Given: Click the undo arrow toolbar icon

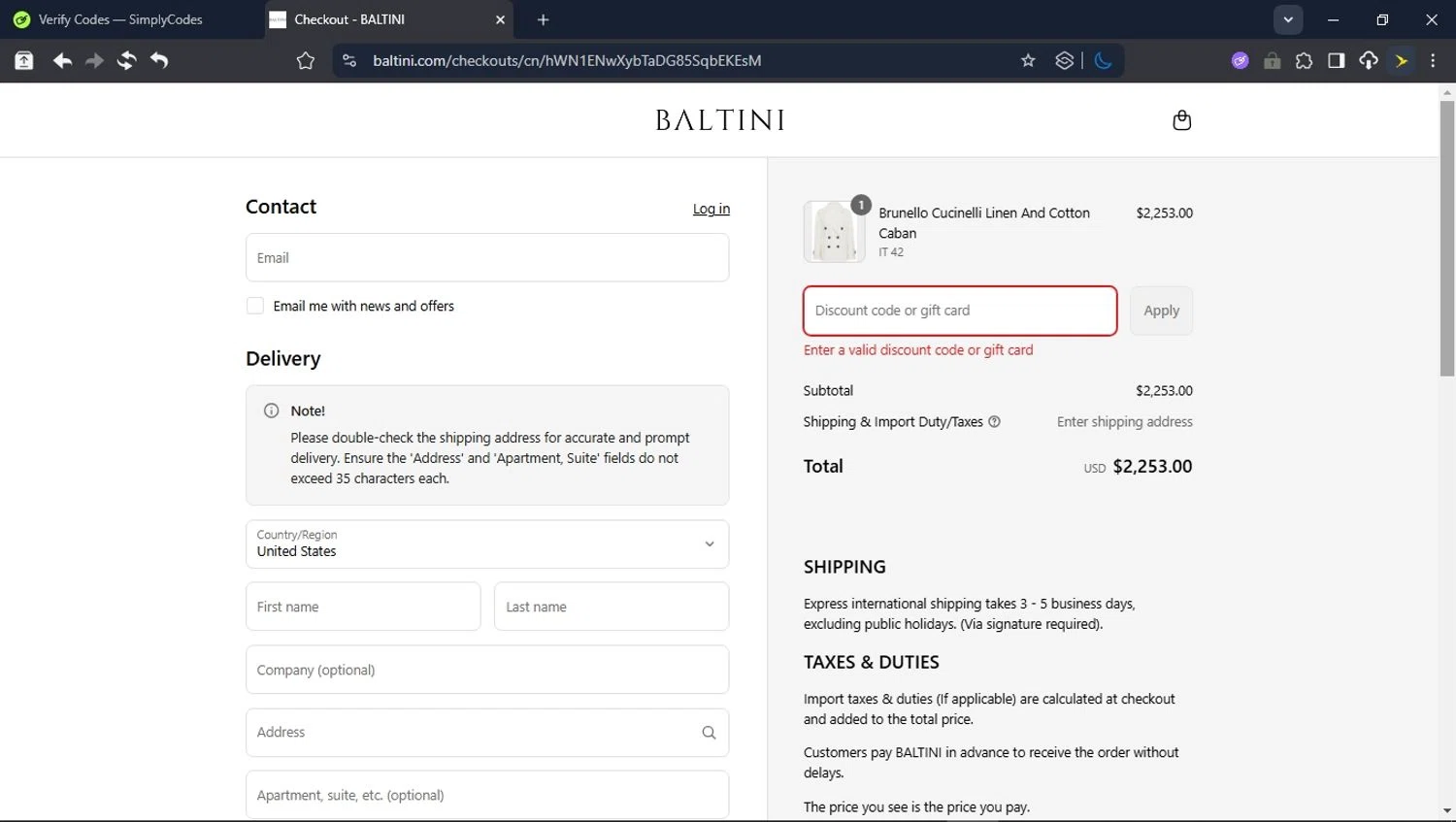Looking at the screenshot, I should coord(159,61).
